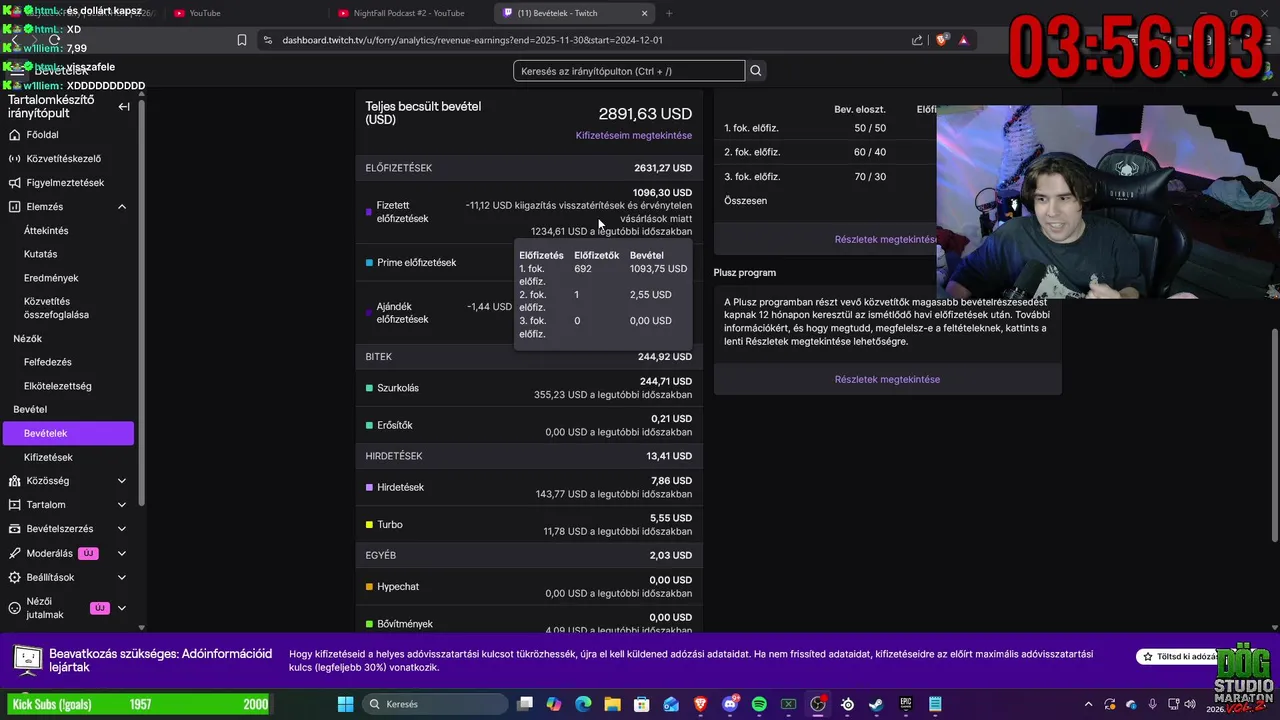Click the magnifier search button
This screenshot has width=1280, height=720.
756,71
